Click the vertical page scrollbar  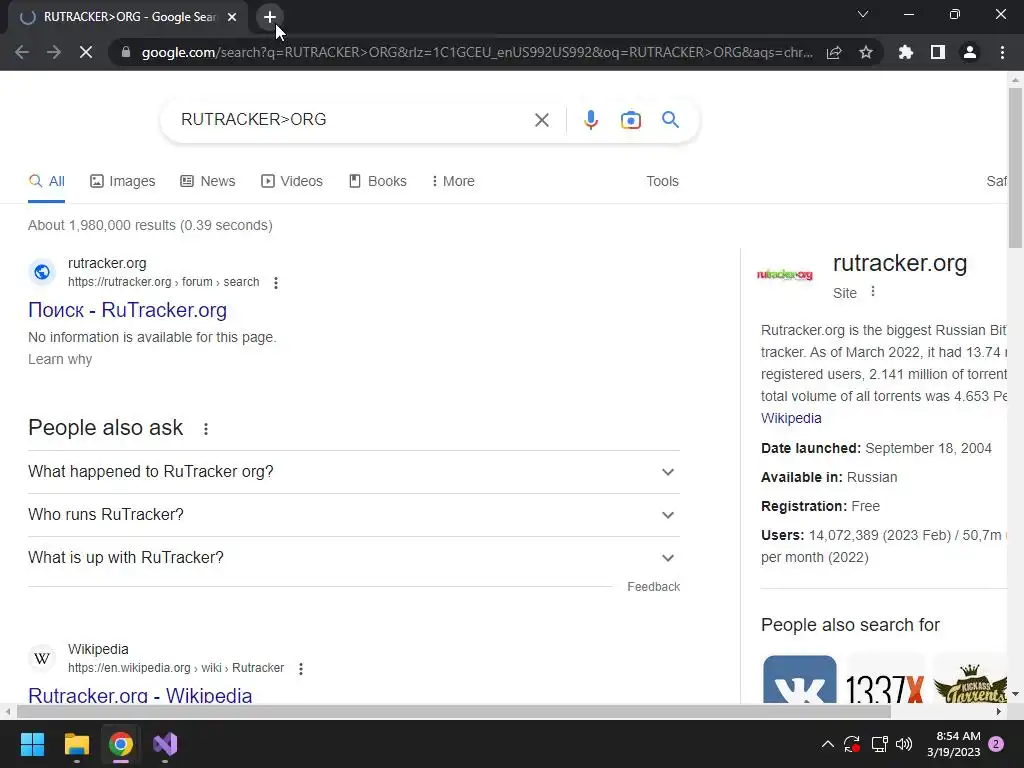tap(1015, 168)
